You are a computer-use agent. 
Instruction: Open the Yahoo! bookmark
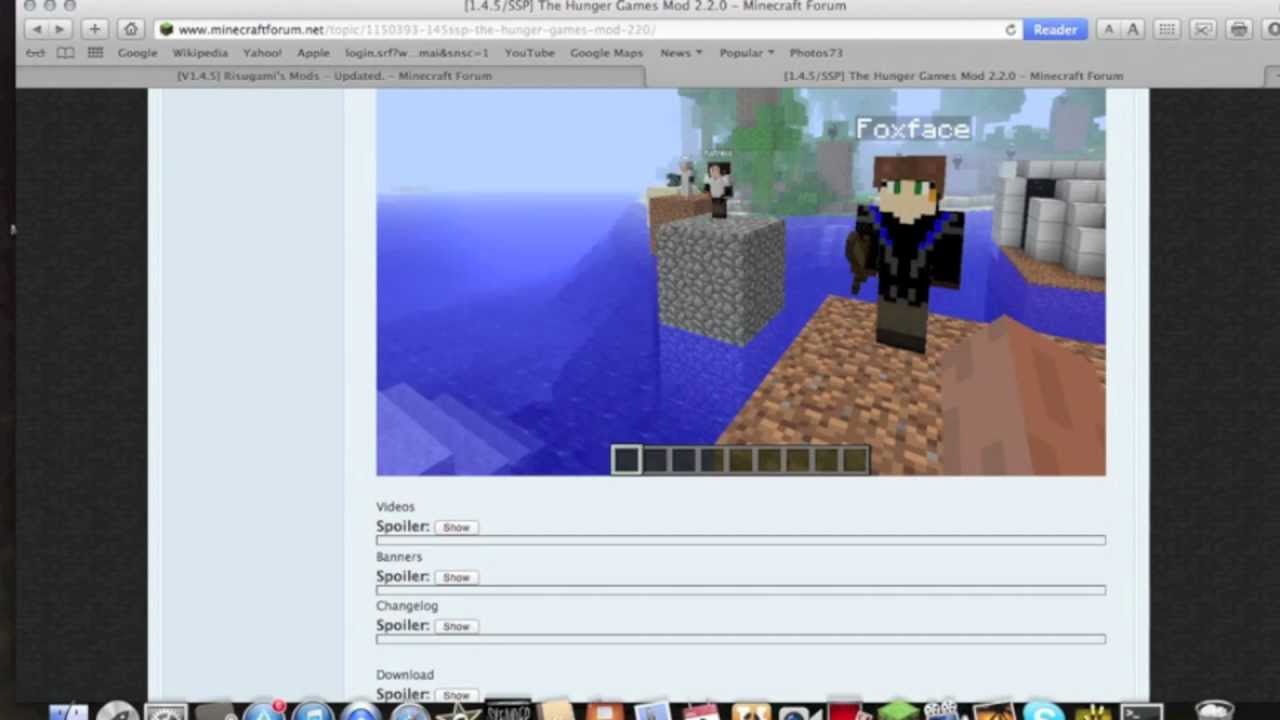[262, 53]
